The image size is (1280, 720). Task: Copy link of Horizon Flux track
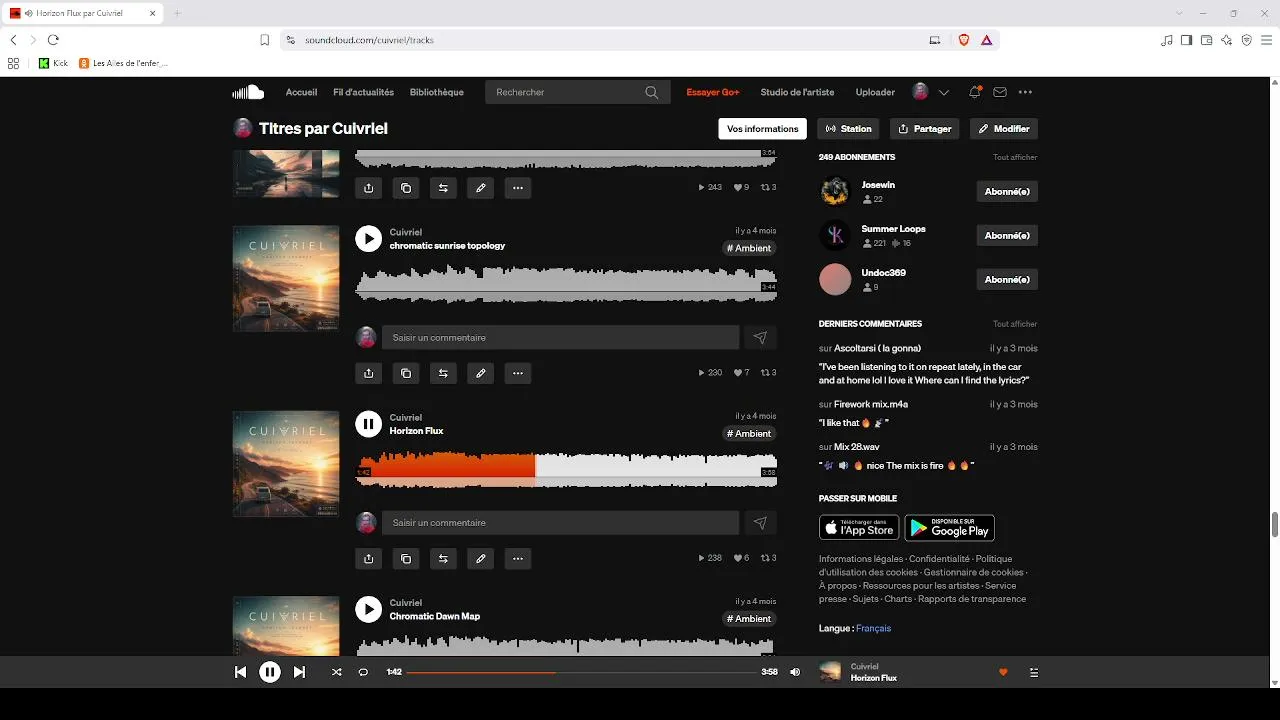[x=406, y=558]
